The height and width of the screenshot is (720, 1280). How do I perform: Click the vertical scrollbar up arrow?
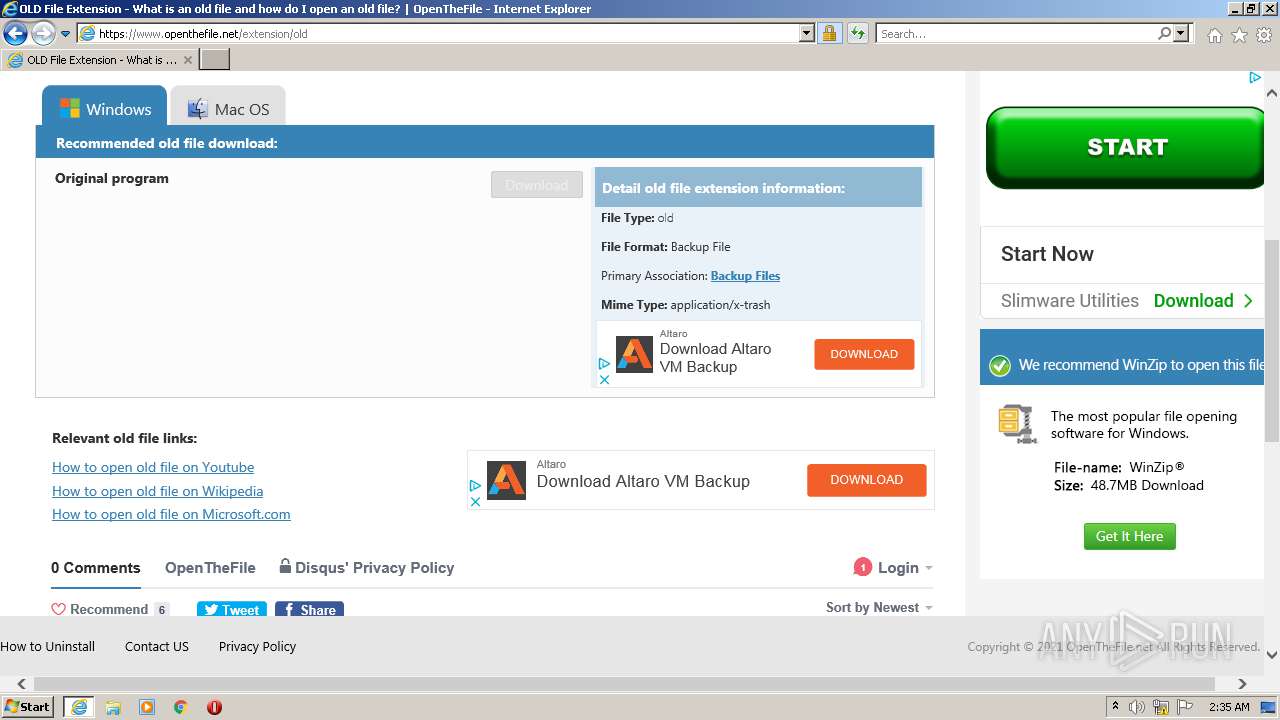(1272, 93)
